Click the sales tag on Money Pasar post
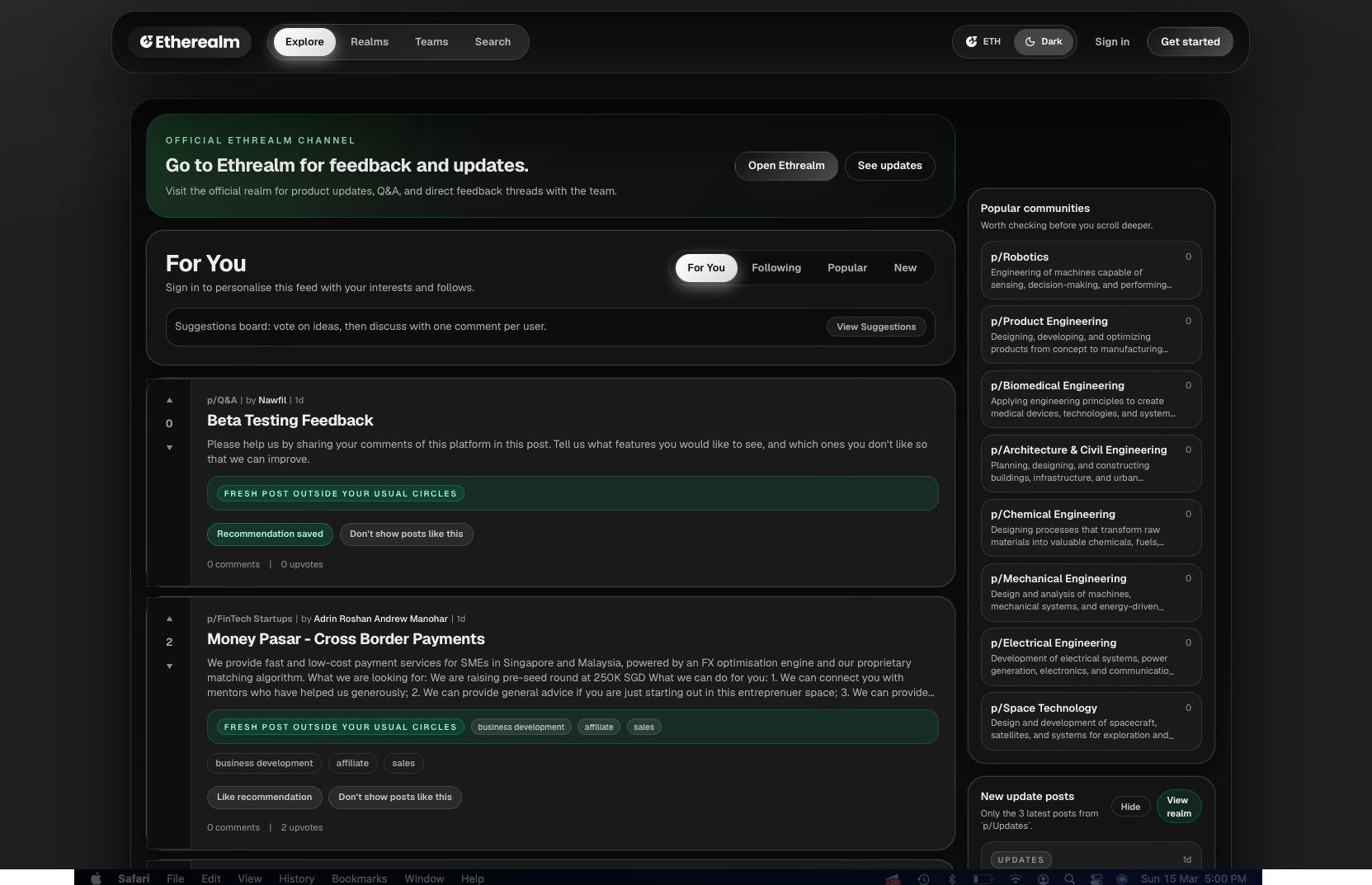This screenshot has height=885, width=1372. pos(403,763)
